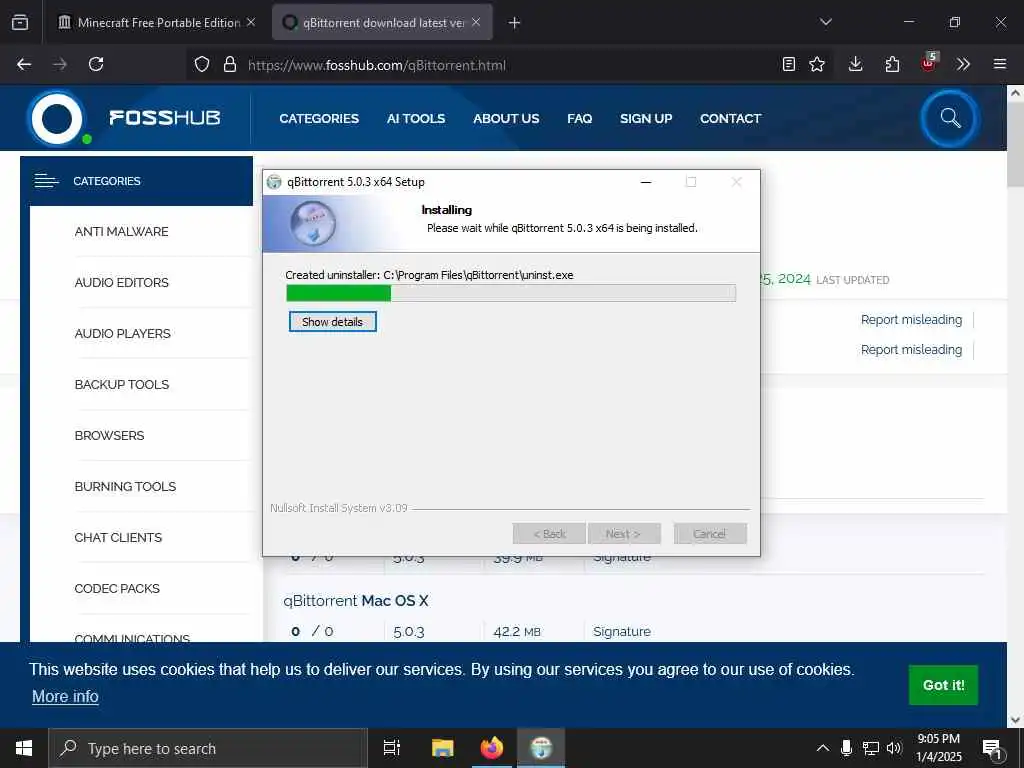
Task: View site security padlock info
Action: 229,64
